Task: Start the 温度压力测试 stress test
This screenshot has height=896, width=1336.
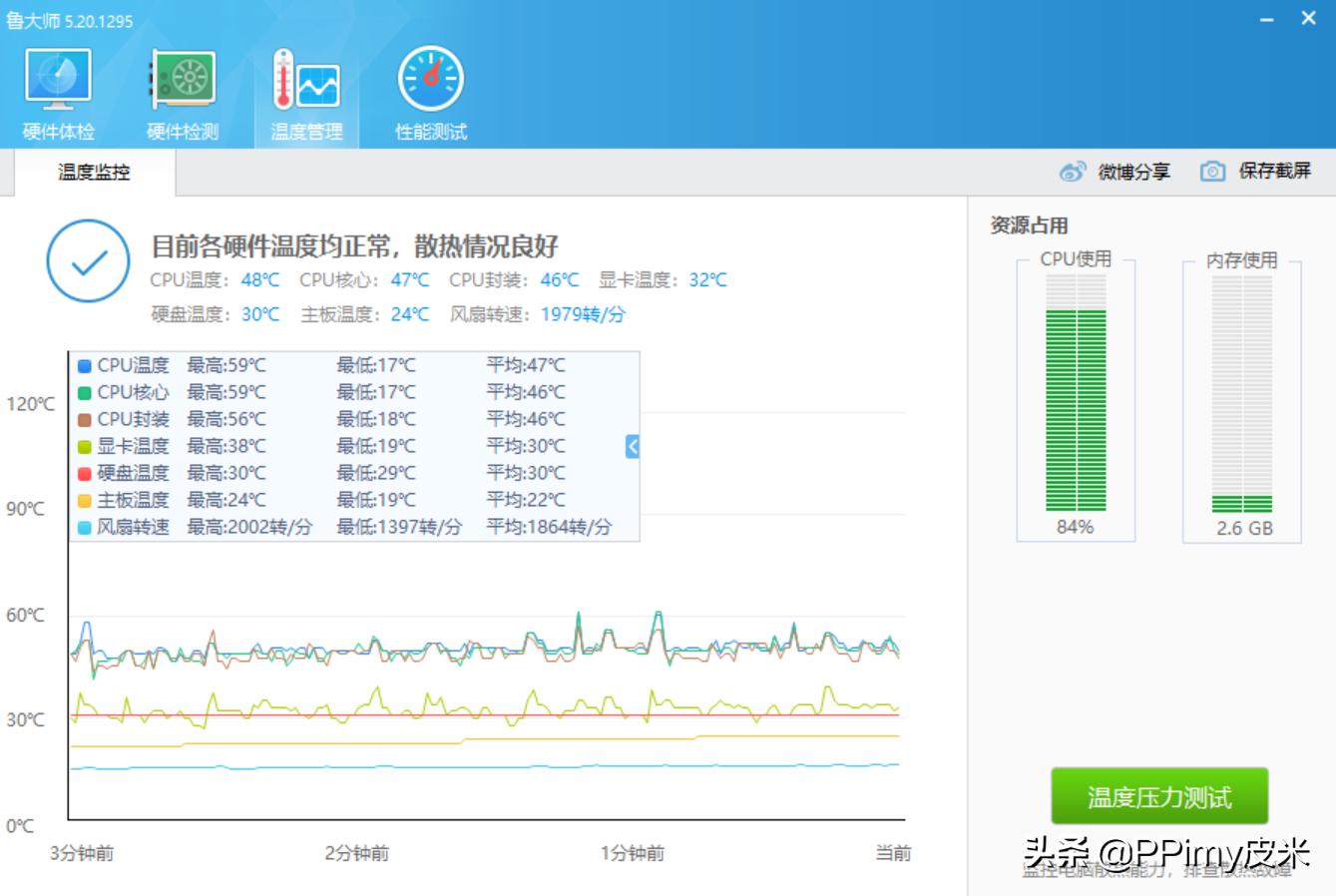Action: pyautogui.click(x=1159, y=795)
